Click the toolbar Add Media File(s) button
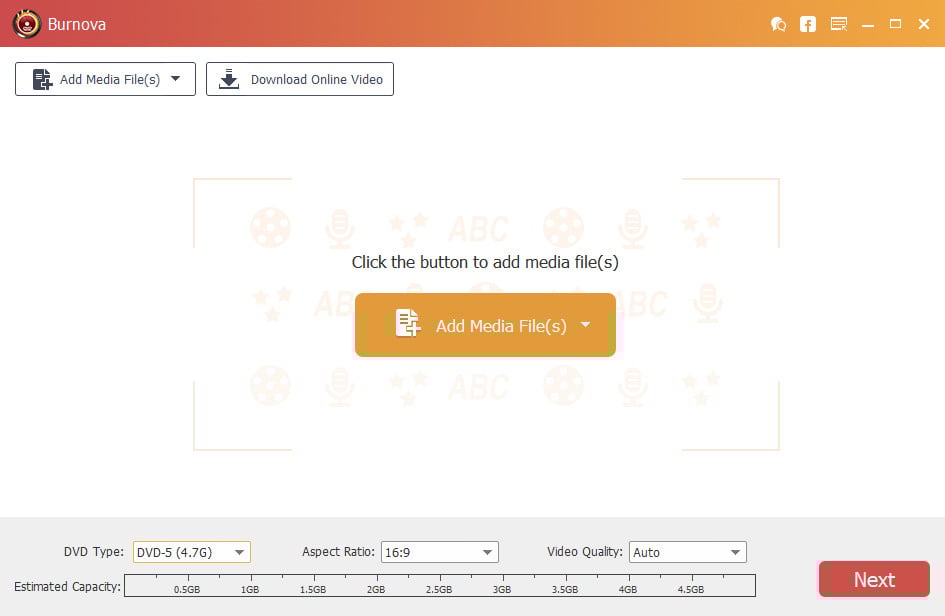The height and width of the screenshot is (616, 945). (x=105, y=78)
